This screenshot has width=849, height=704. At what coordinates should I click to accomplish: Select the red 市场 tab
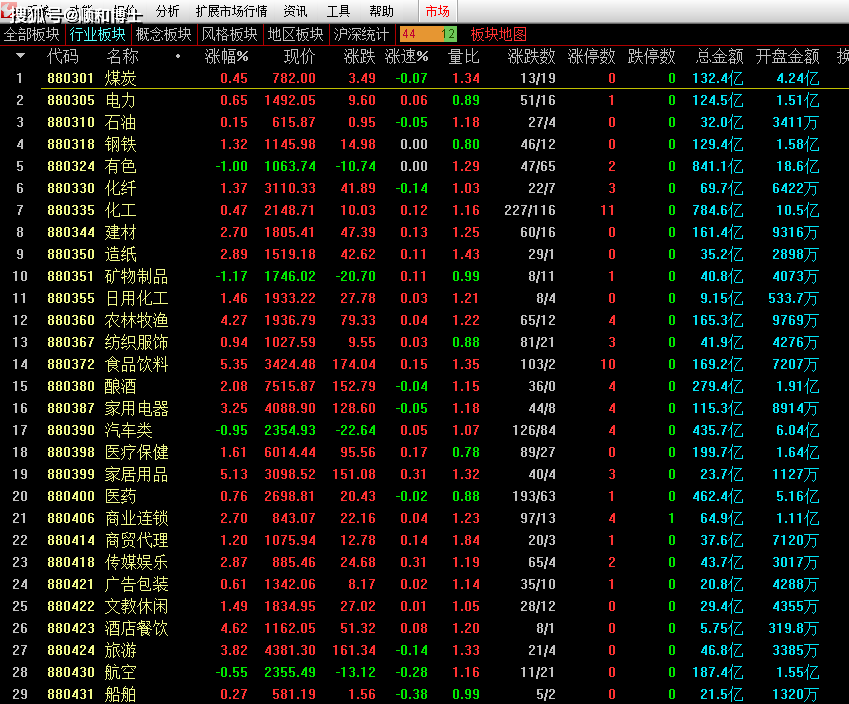coord(437,11)
